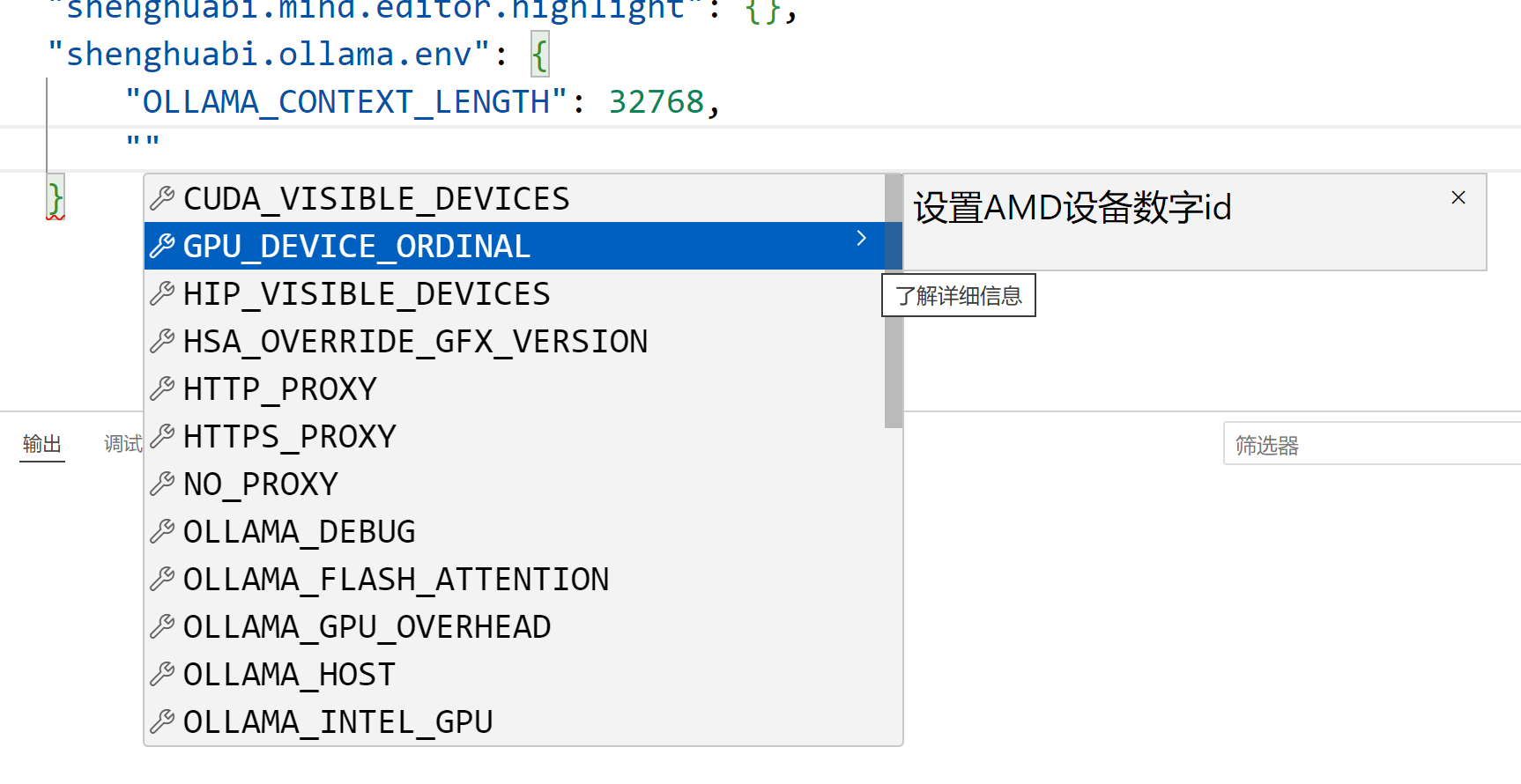Viewport: 1521px width, 784px height.
Task: Close the AMD device id documentation popup
Action: (x=1458, y=198)
